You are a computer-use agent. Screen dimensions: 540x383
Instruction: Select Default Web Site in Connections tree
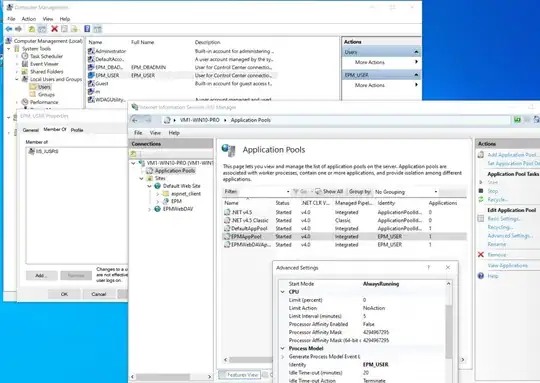[178, 186]
